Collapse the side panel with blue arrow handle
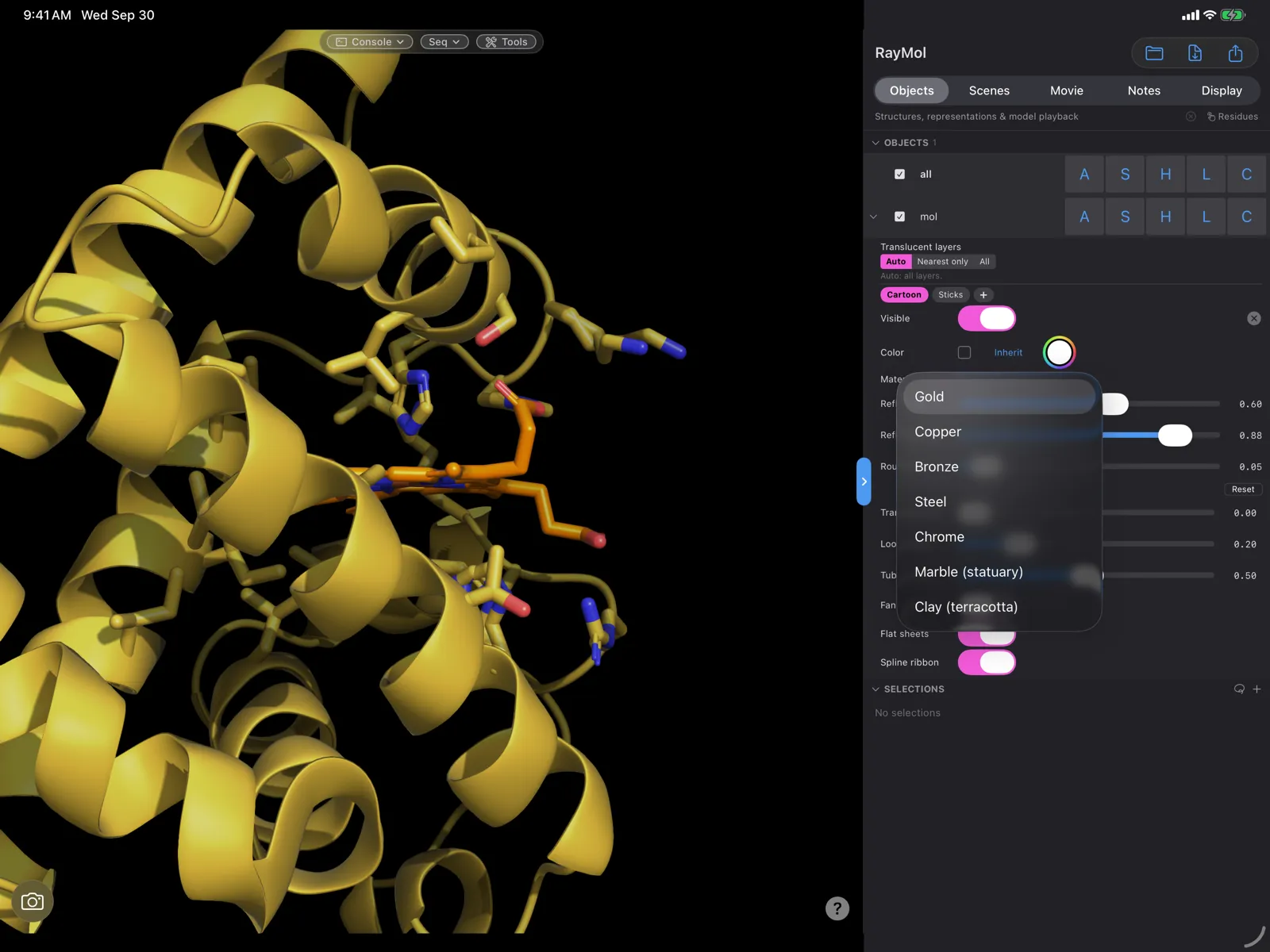The width and height of the screenshot is (1270, 952). 864,482
